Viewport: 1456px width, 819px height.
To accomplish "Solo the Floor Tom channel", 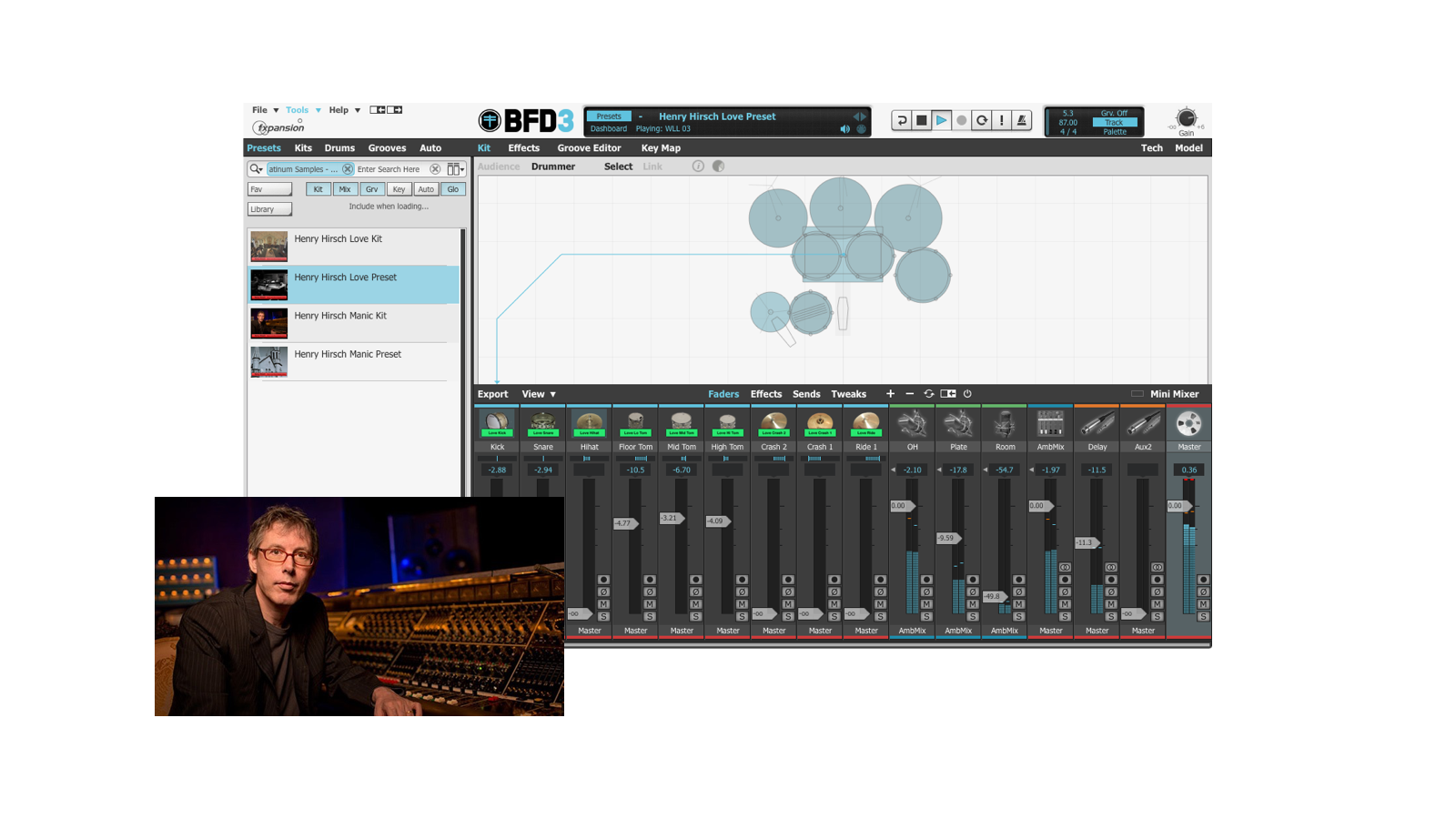I will coord(650,616).
